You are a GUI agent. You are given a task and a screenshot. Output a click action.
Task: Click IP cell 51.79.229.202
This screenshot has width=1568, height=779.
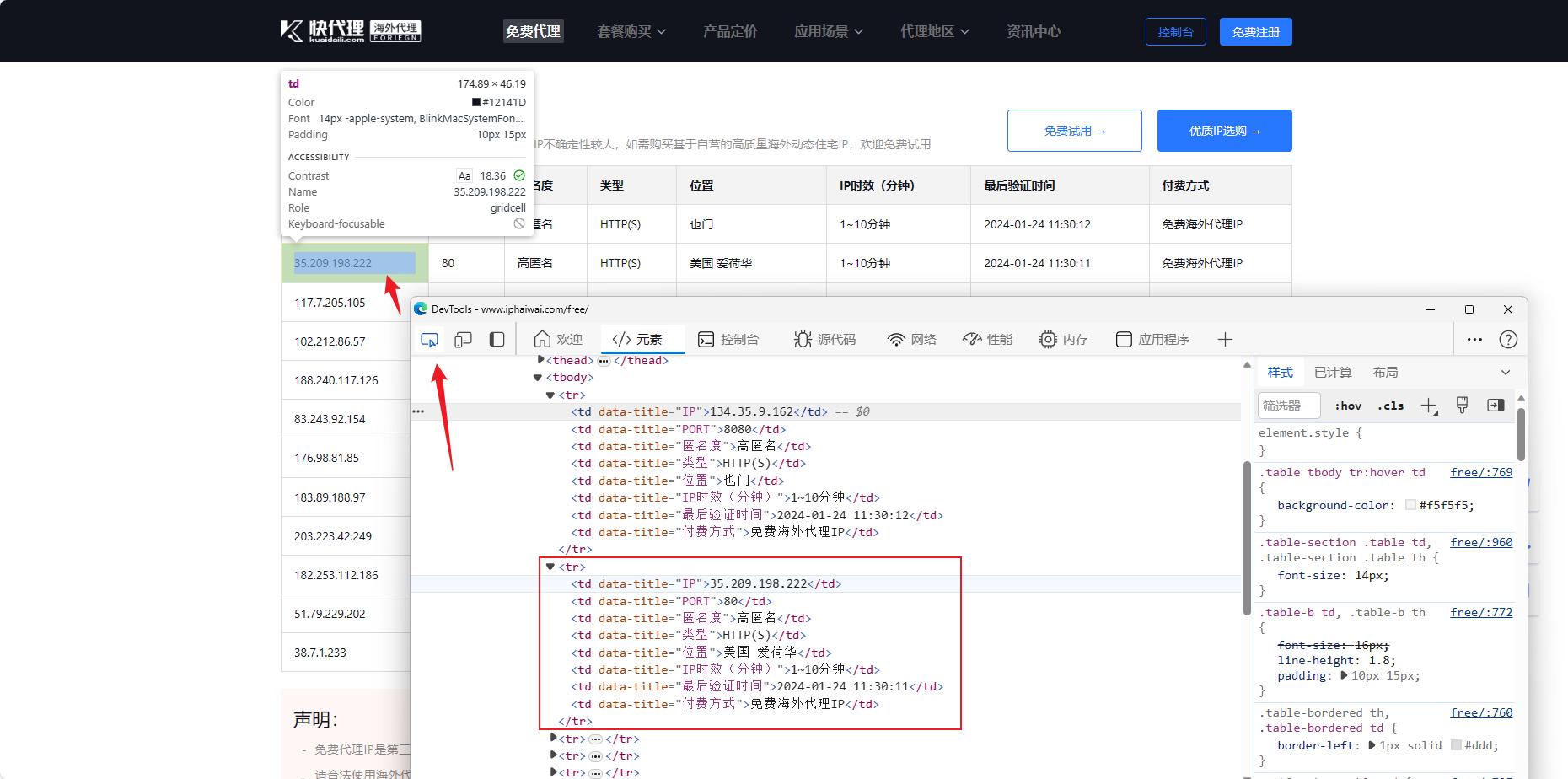pos(346,614)
